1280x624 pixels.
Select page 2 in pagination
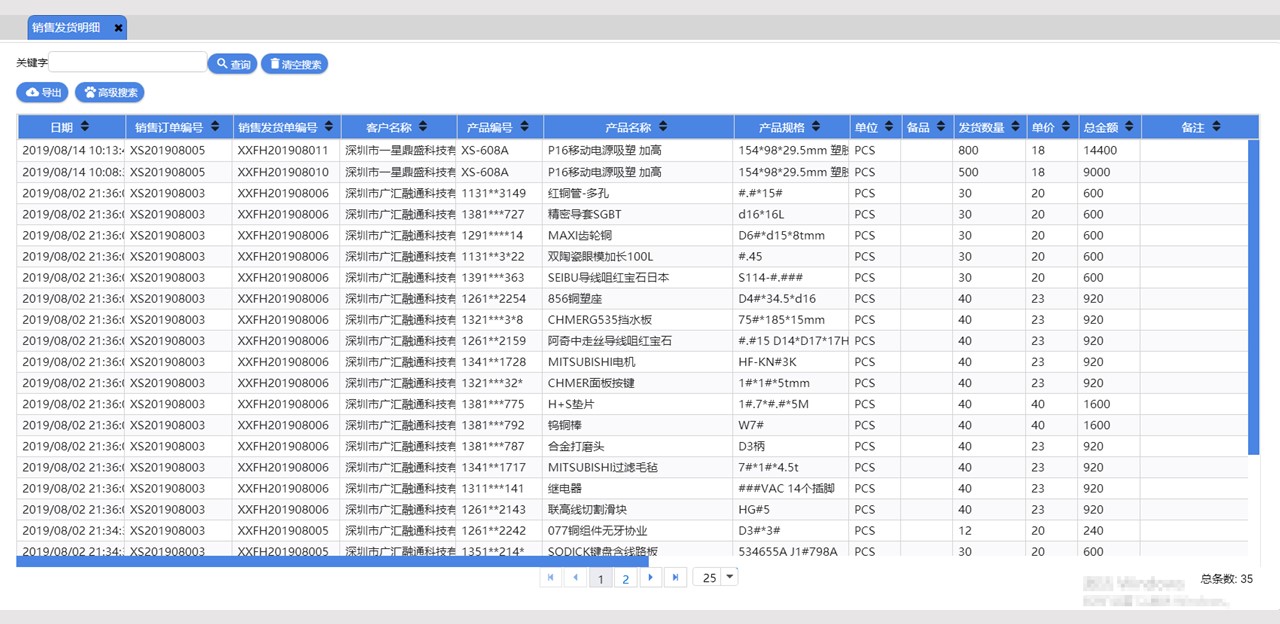[x=626, y=578]
